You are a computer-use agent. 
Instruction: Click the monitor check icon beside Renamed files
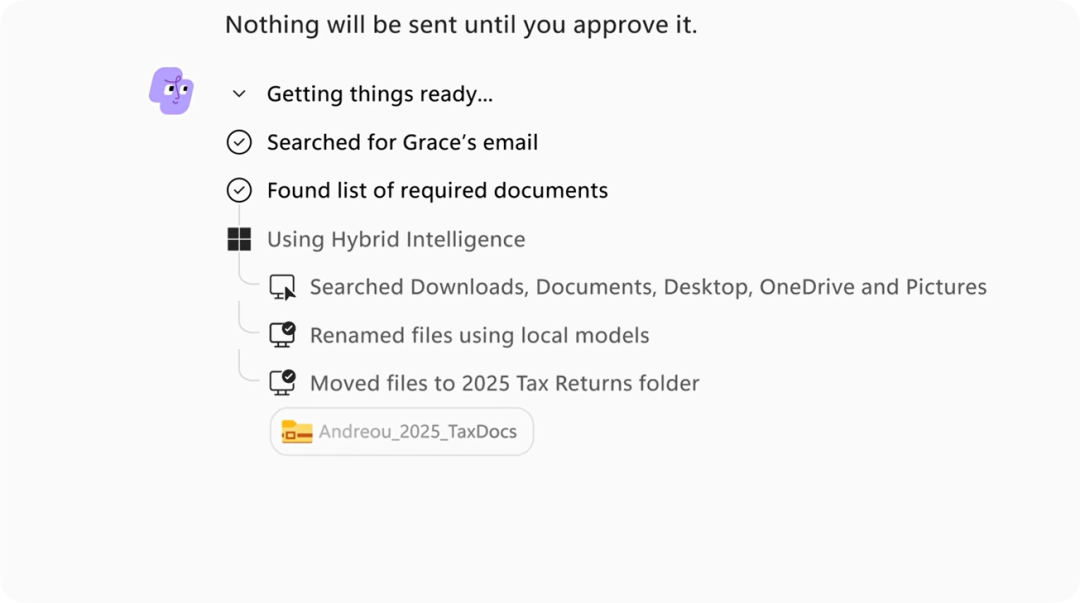282,335
